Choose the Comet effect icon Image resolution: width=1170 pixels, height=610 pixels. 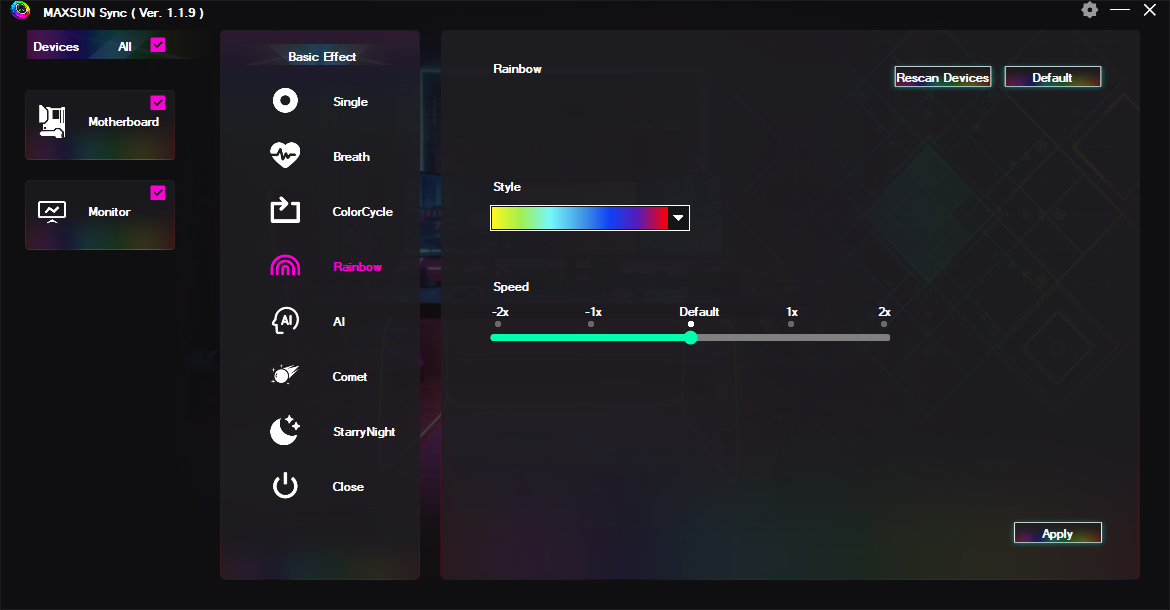coord(285,374)
